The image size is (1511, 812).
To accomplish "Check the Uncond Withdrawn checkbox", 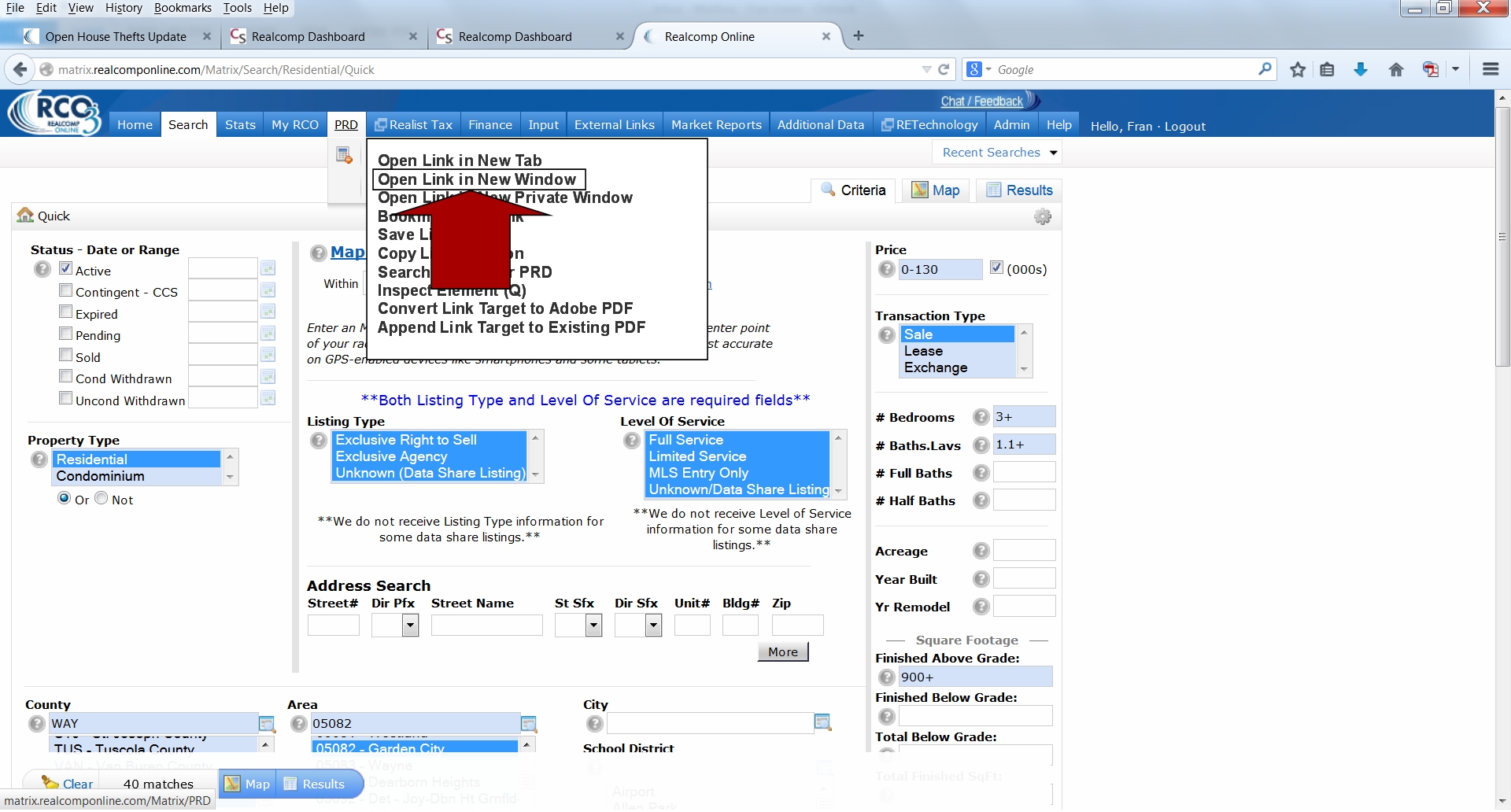I will click(x=66, y=398).
